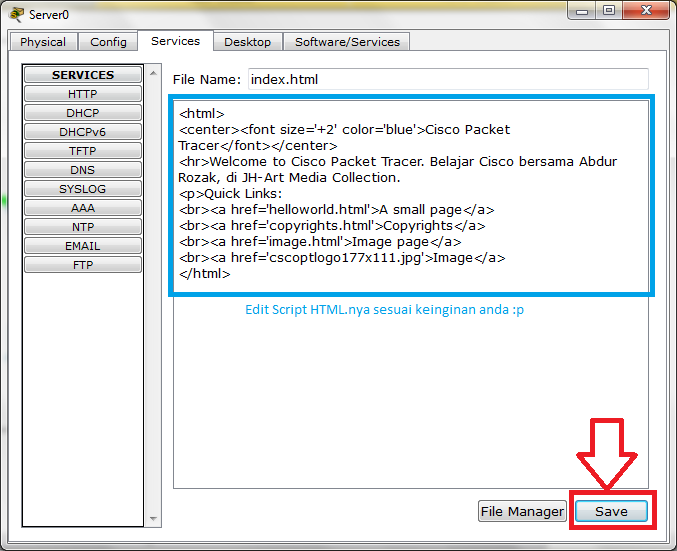
Task: Click inside the HTML code editor
Action: pyautogui.click(x=411, y=294)
